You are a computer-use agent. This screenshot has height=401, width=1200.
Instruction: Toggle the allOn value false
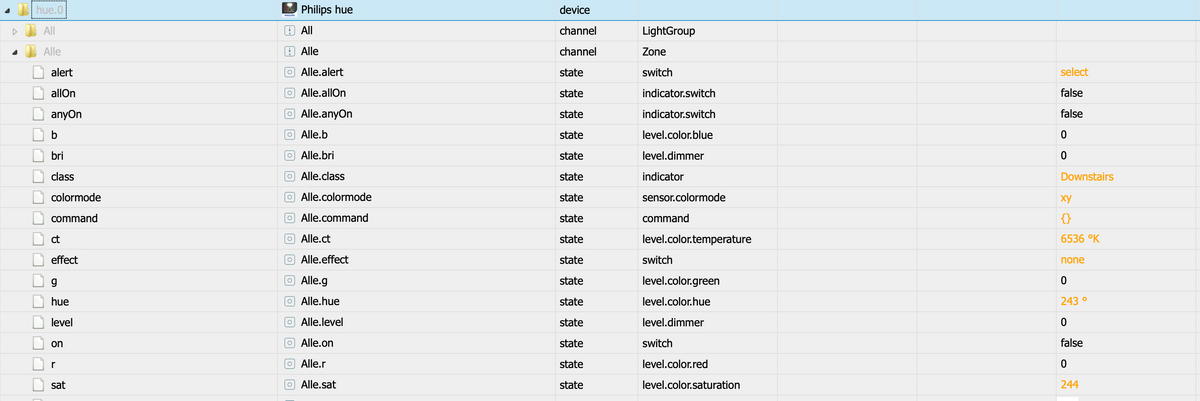pos(1072,93)
